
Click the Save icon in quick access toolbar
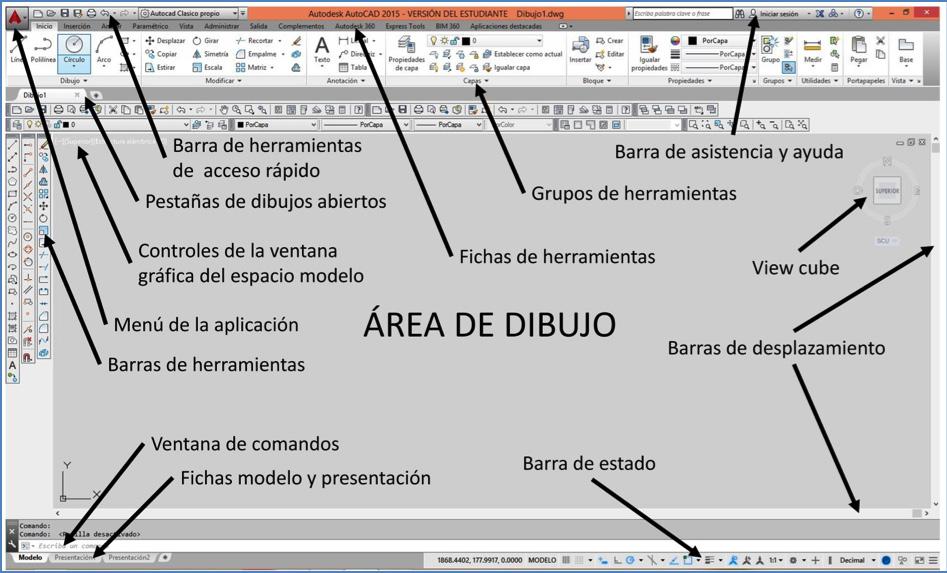point(65,13)
